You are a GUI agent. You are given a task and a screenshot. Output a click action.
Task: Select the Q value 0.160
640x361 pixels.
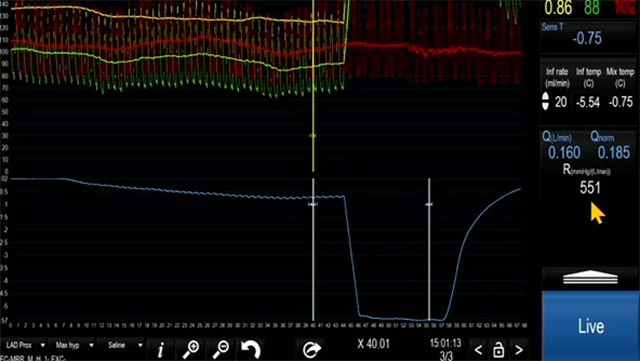(564, 153)
